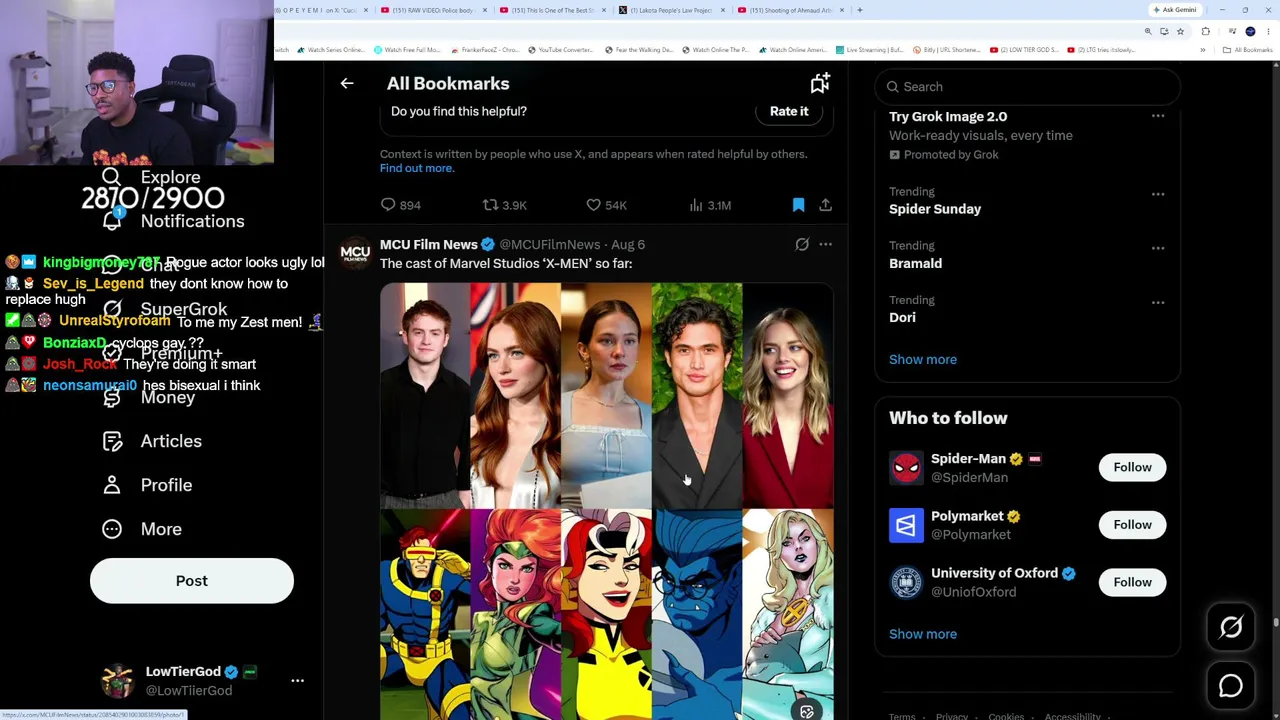Open Notifications in the left sidebar
This screenshot has height=720, width=1280.
point(173,221)
